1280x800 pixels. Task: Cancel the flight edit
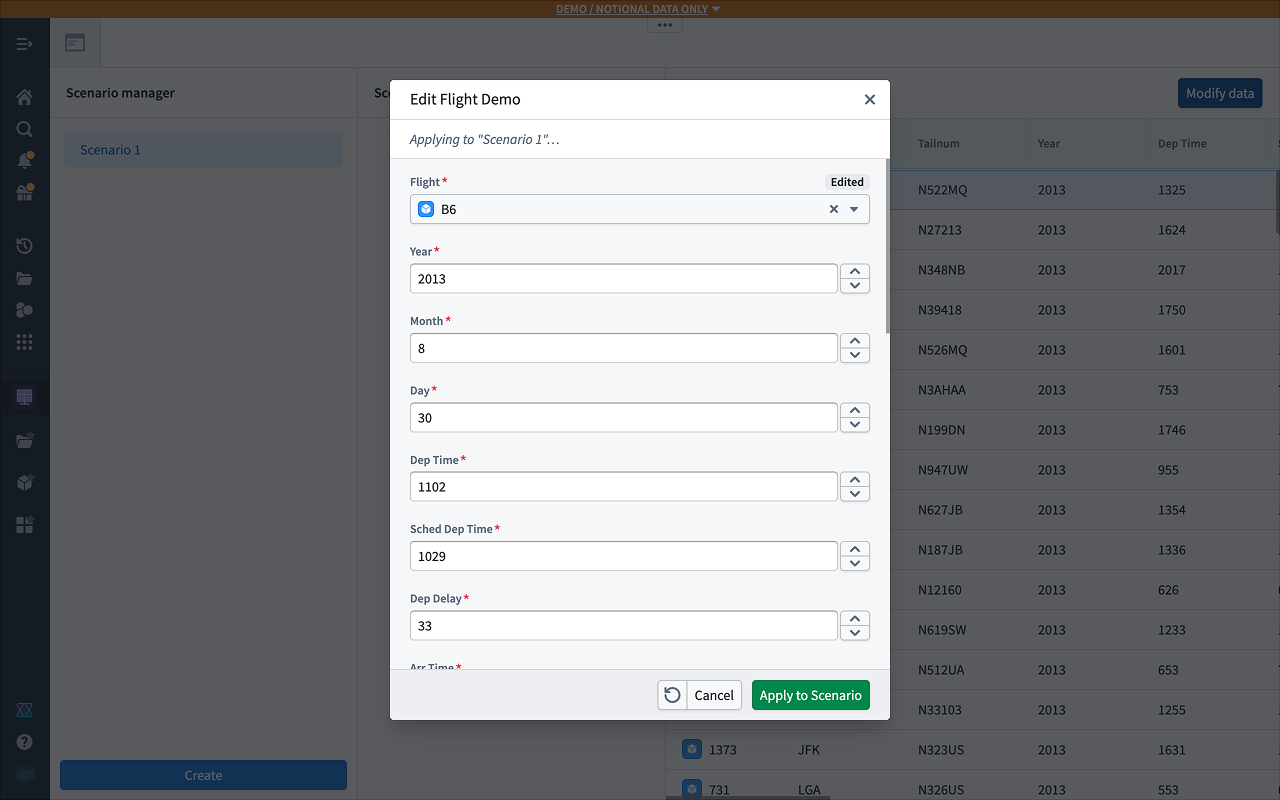coord(714,695)
